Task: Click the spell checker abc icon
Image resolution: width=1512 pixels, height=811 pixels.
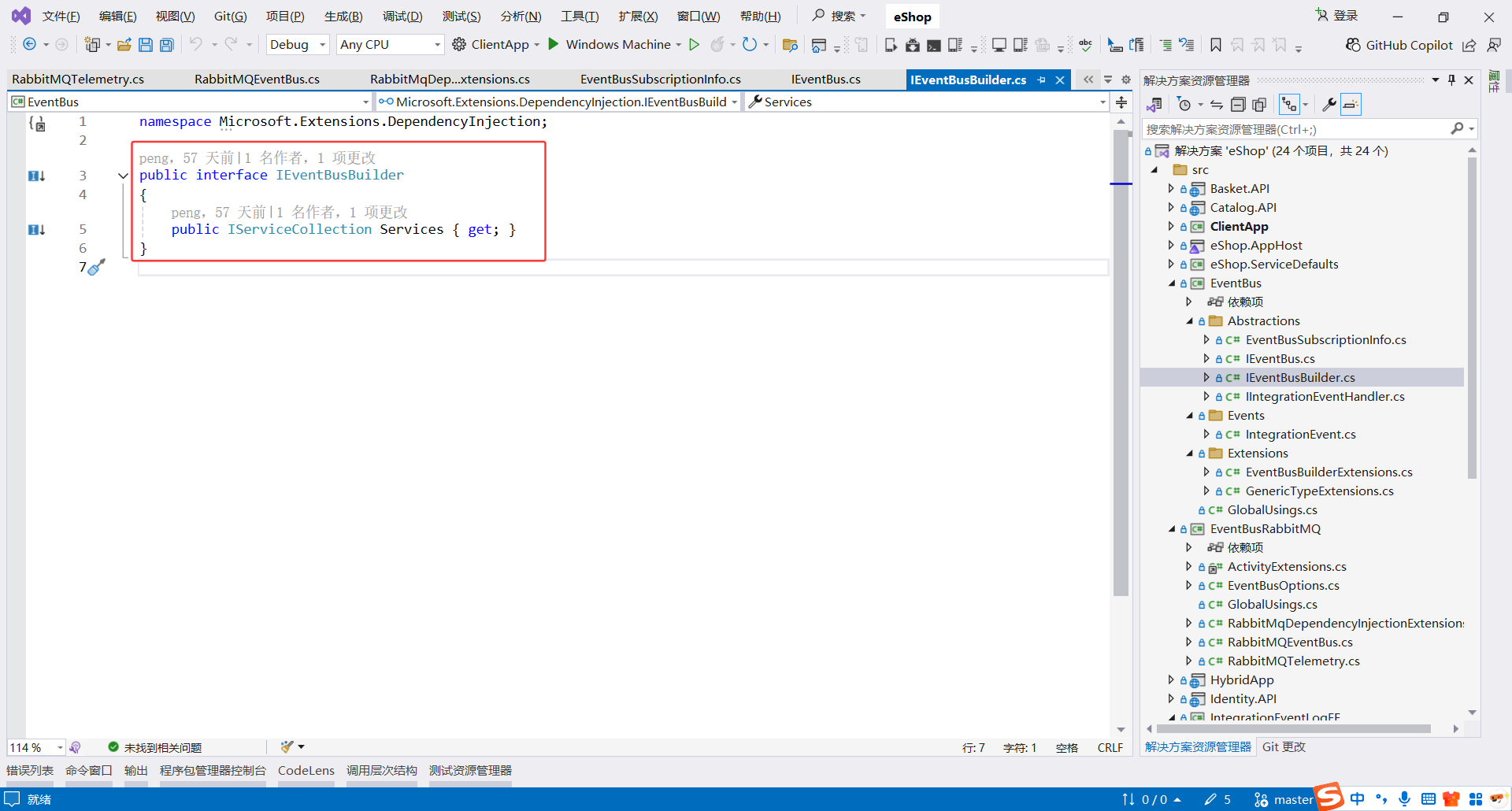Action: 1086,45
